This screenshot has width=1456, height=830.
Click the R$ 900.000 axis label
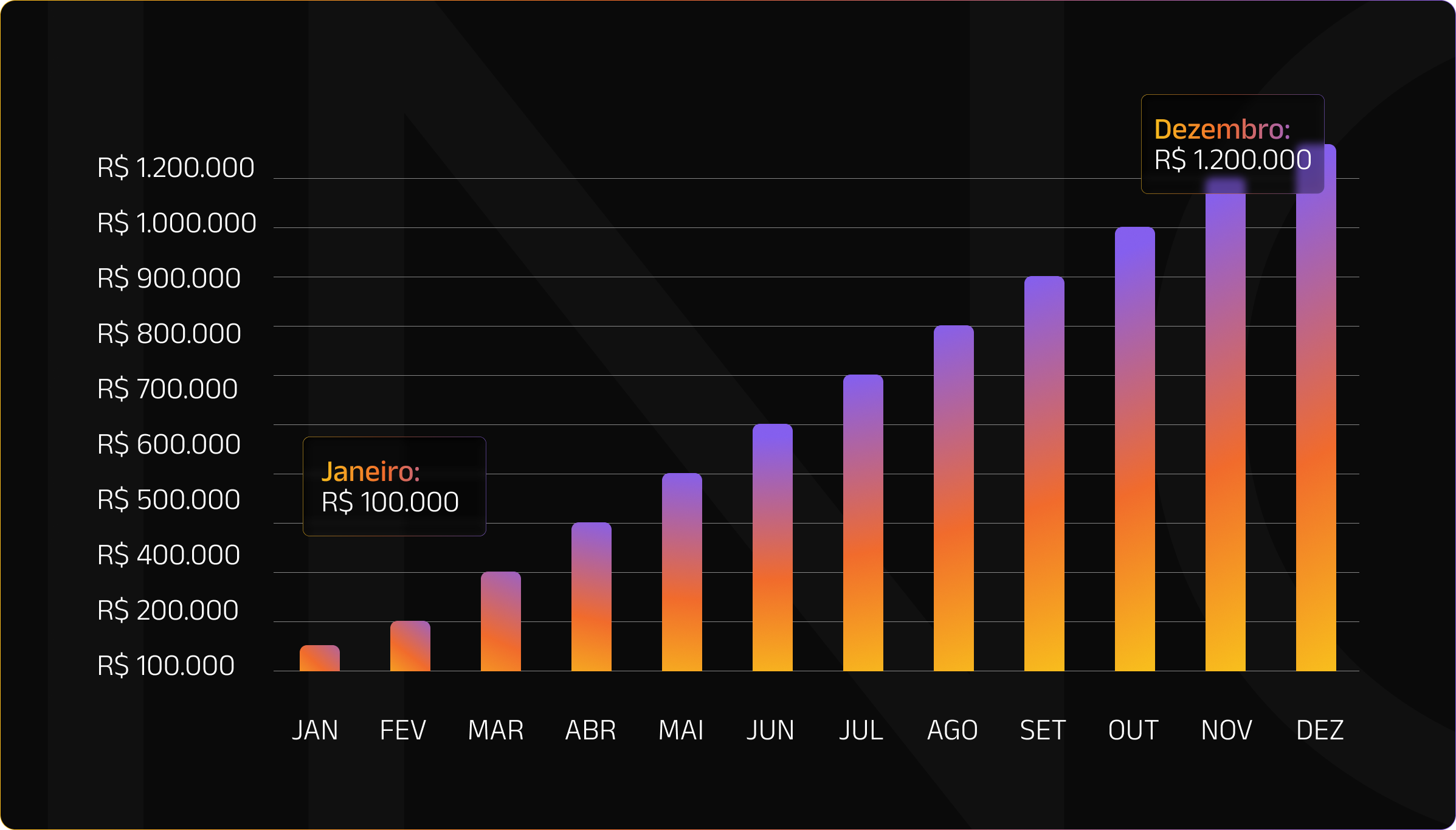coord(168,278)
